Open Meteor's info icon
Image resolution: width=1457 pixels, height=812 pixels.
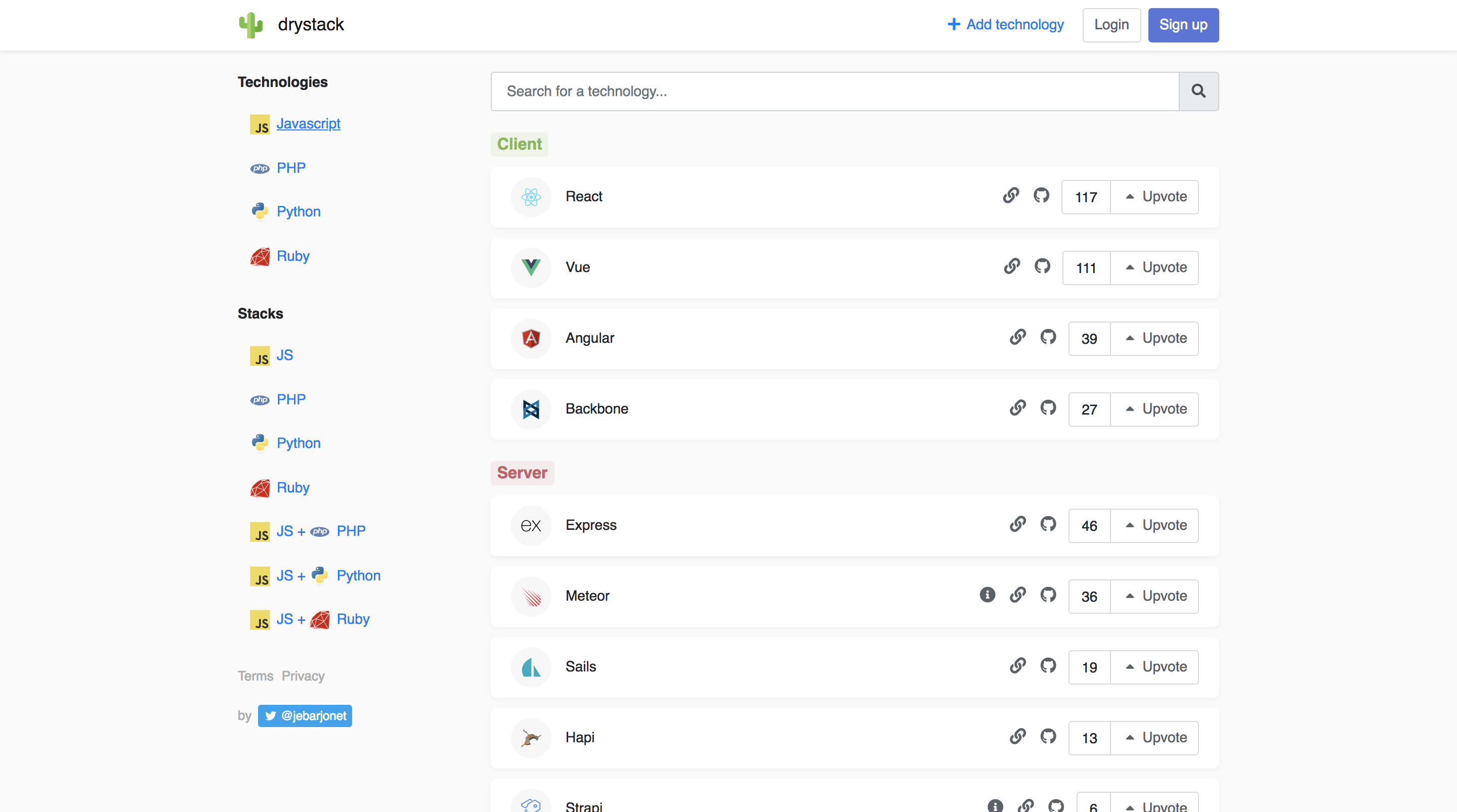coord(987,595)
